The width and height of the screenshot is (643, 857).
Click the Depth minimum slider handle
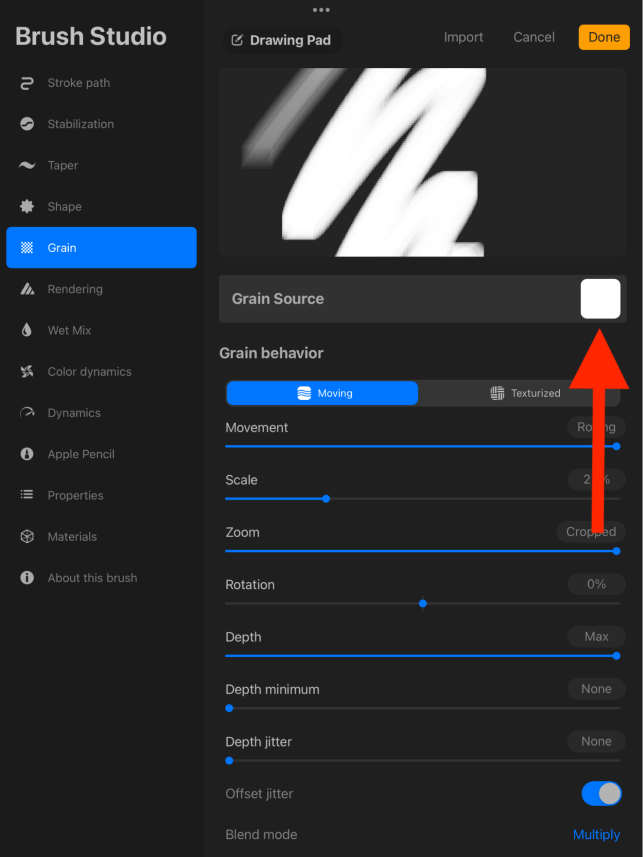(230, 708)
